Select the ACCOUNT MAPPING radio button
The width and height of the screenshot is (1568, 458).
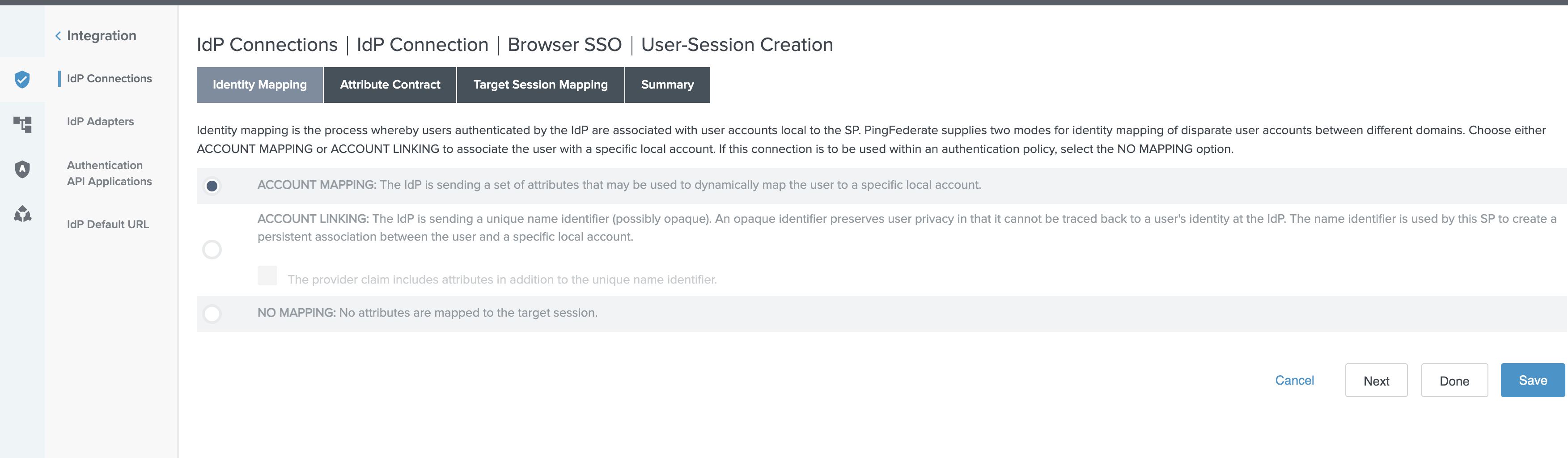pos(212,186)
